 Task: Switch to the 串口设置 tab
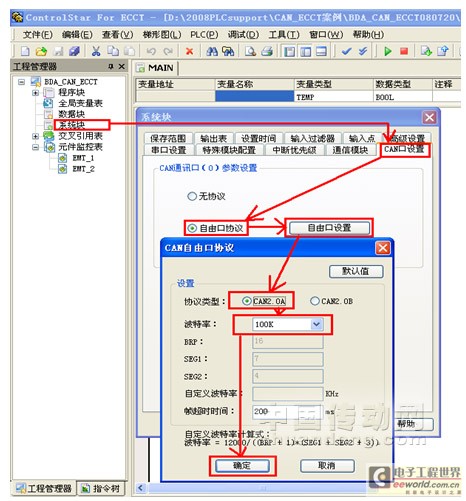[x=169, y=150]
